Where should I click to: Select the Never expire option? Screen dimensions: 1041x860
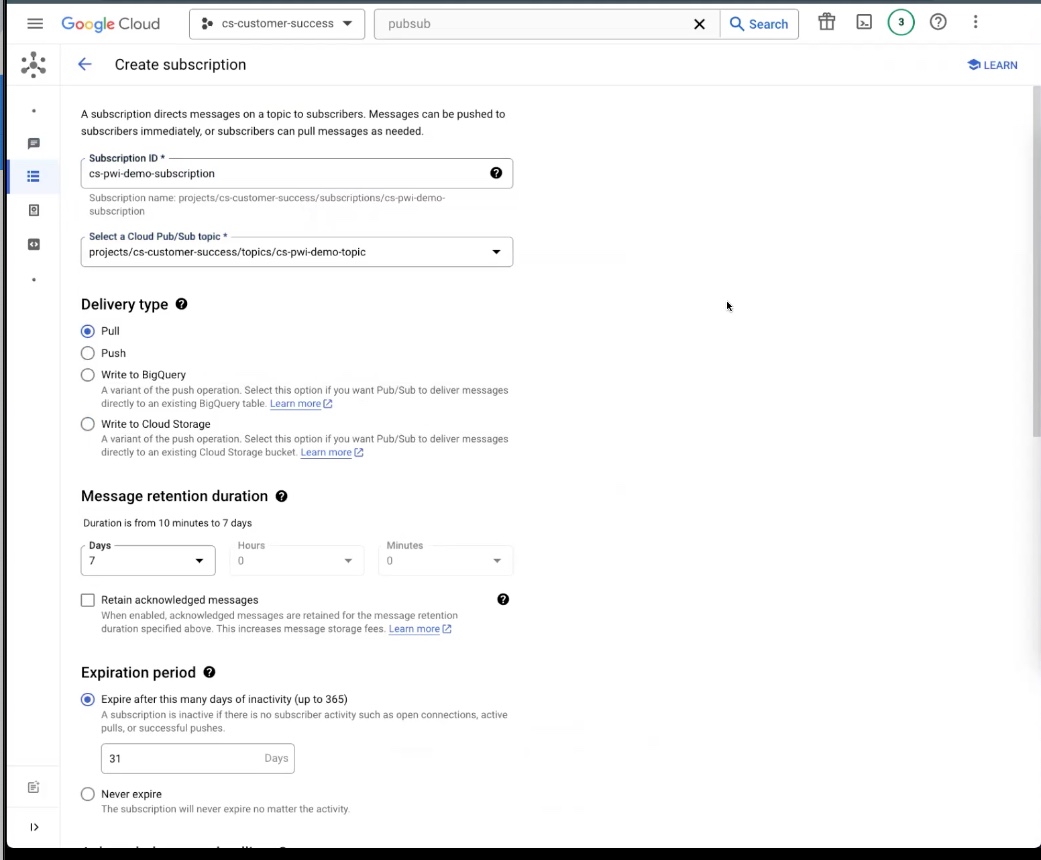click(87, 794)
